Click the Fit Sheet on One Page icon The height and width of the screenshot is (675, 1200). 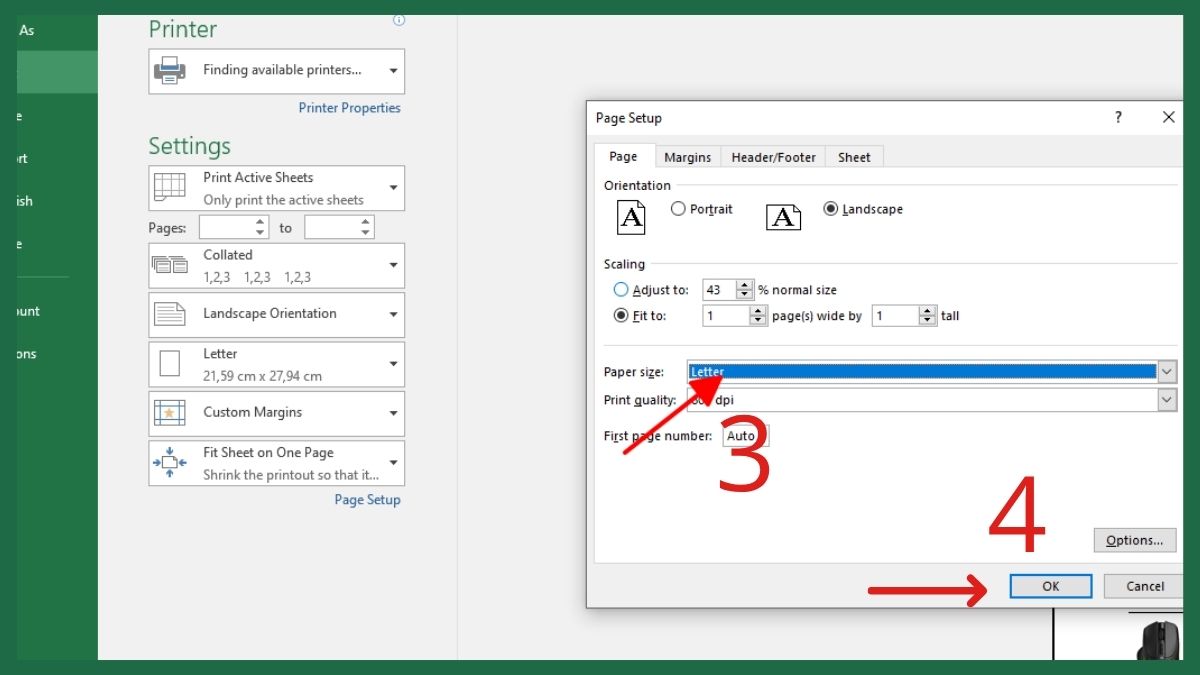(x=170, y=462)
